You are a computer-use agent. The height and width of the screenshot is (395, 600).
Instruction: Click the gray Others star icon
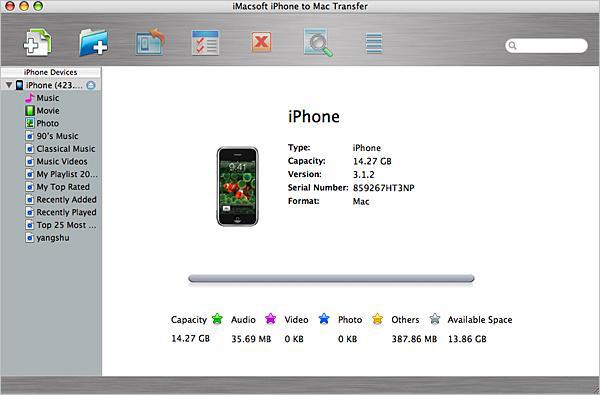(x=435, y=318)
